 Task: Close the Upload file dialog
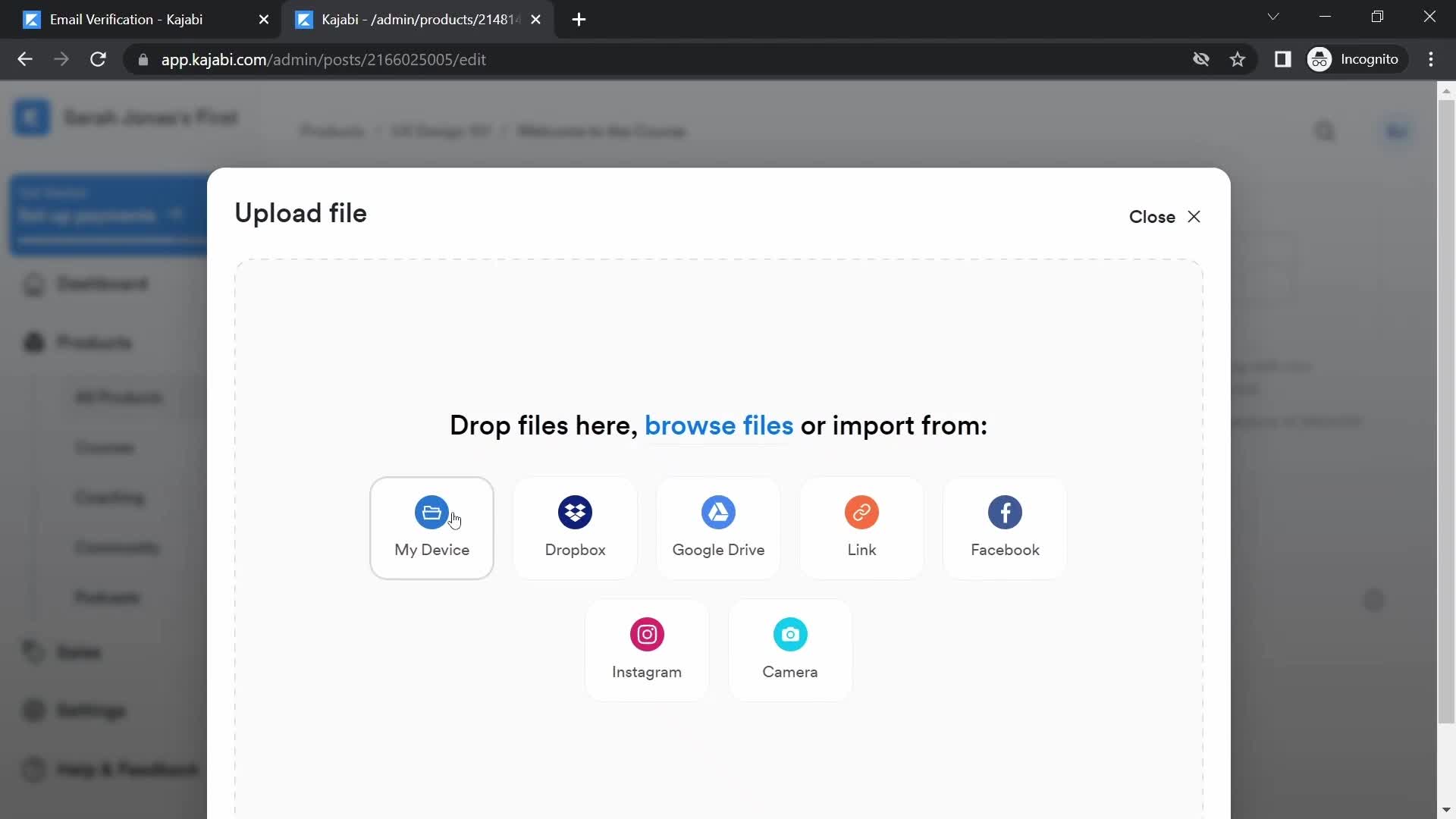click(x=1165, y=217)
